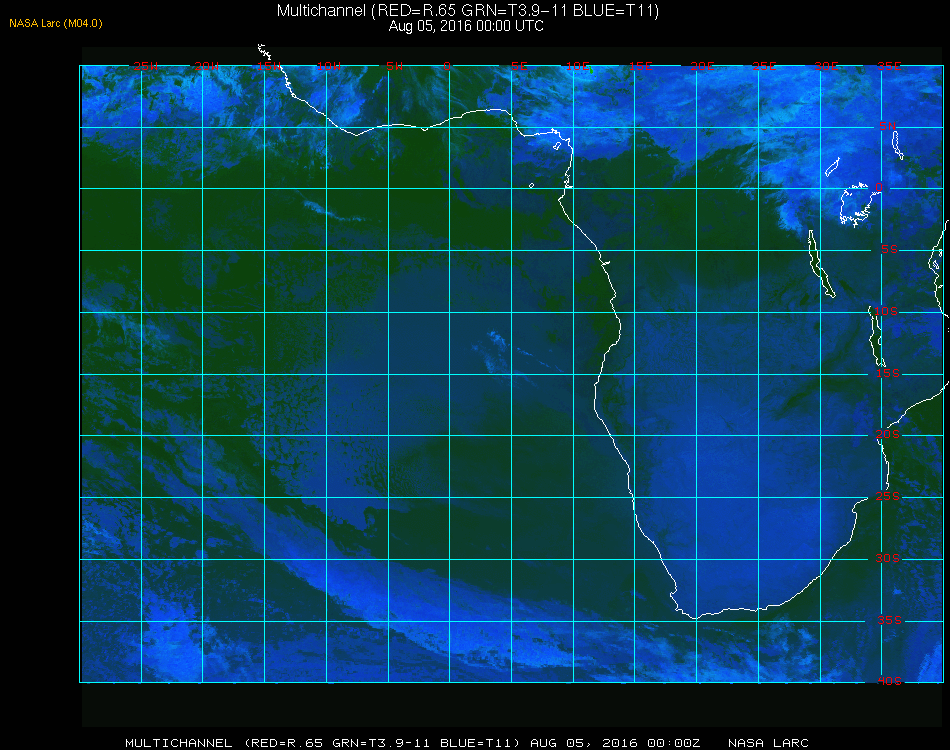Select the Multichannel title text
The height and width of the screenshot is (750, 950).
[468, 10]
